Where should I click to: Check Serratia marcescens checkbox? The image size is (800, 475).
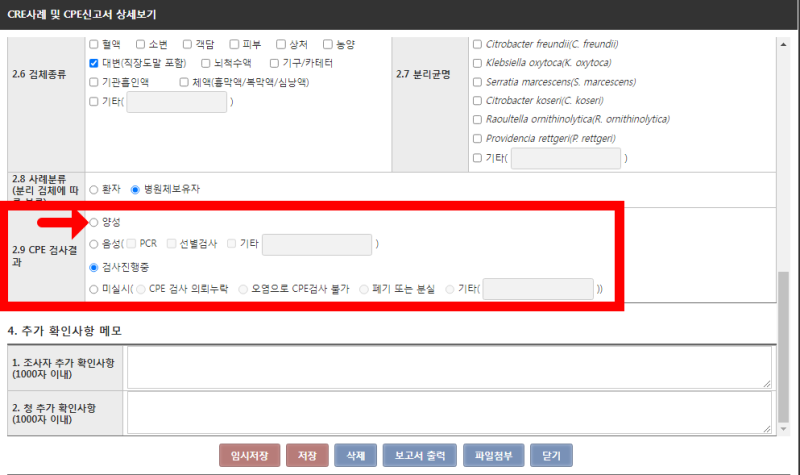point(478,82)
